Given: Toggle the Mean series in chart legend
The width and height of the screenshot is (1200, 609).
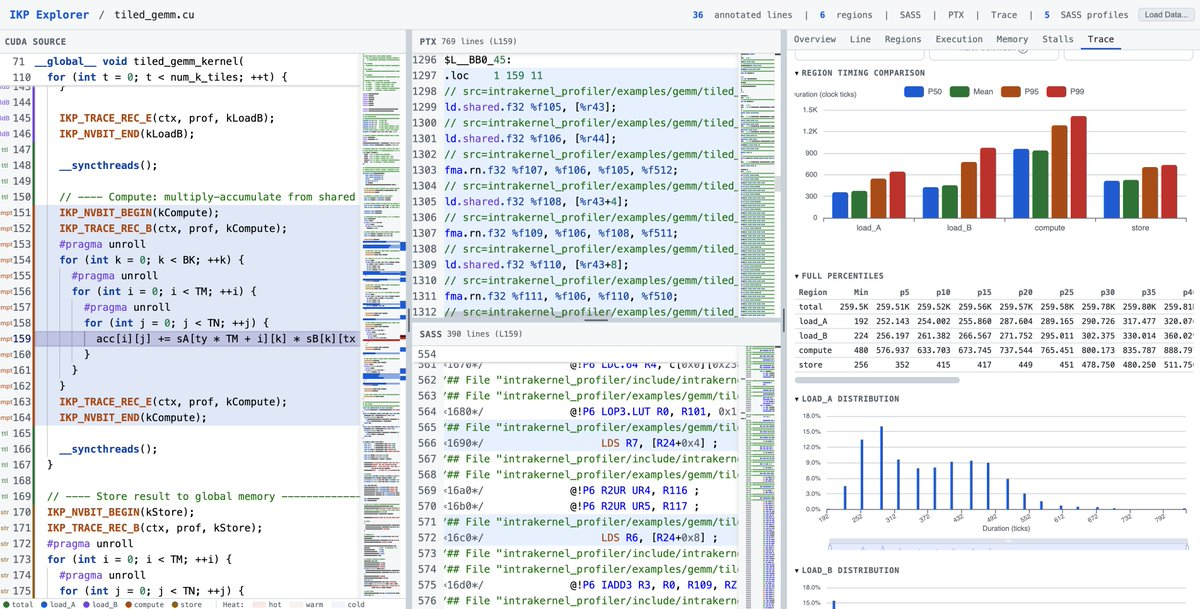Looking at the screenshot, I should pyautogui.click(x=960, y=92).
